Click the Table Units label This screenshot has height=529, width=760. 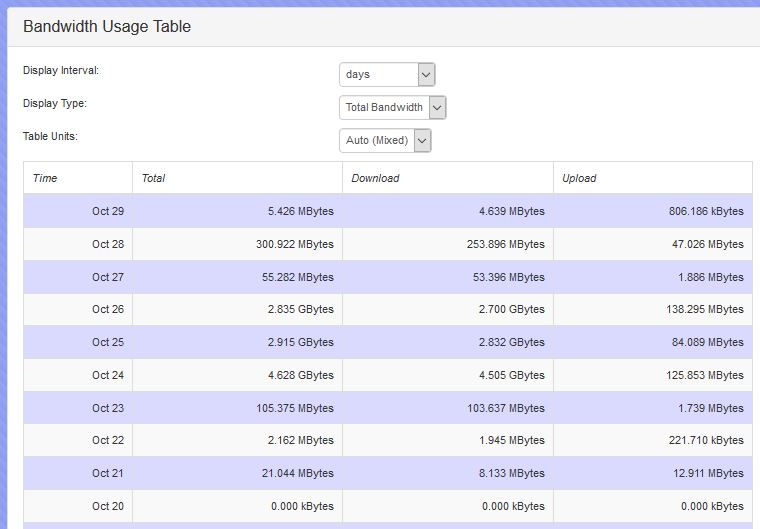click(50, 136)
